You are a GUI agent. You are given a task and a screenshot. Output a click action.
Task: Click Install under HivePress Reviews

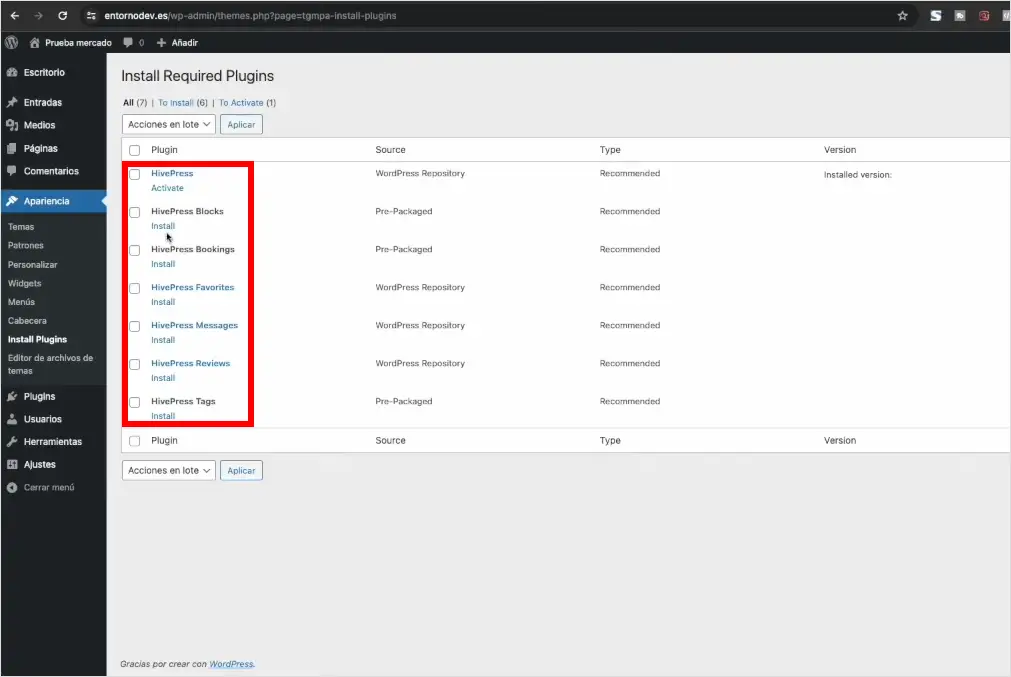point(162,378)
